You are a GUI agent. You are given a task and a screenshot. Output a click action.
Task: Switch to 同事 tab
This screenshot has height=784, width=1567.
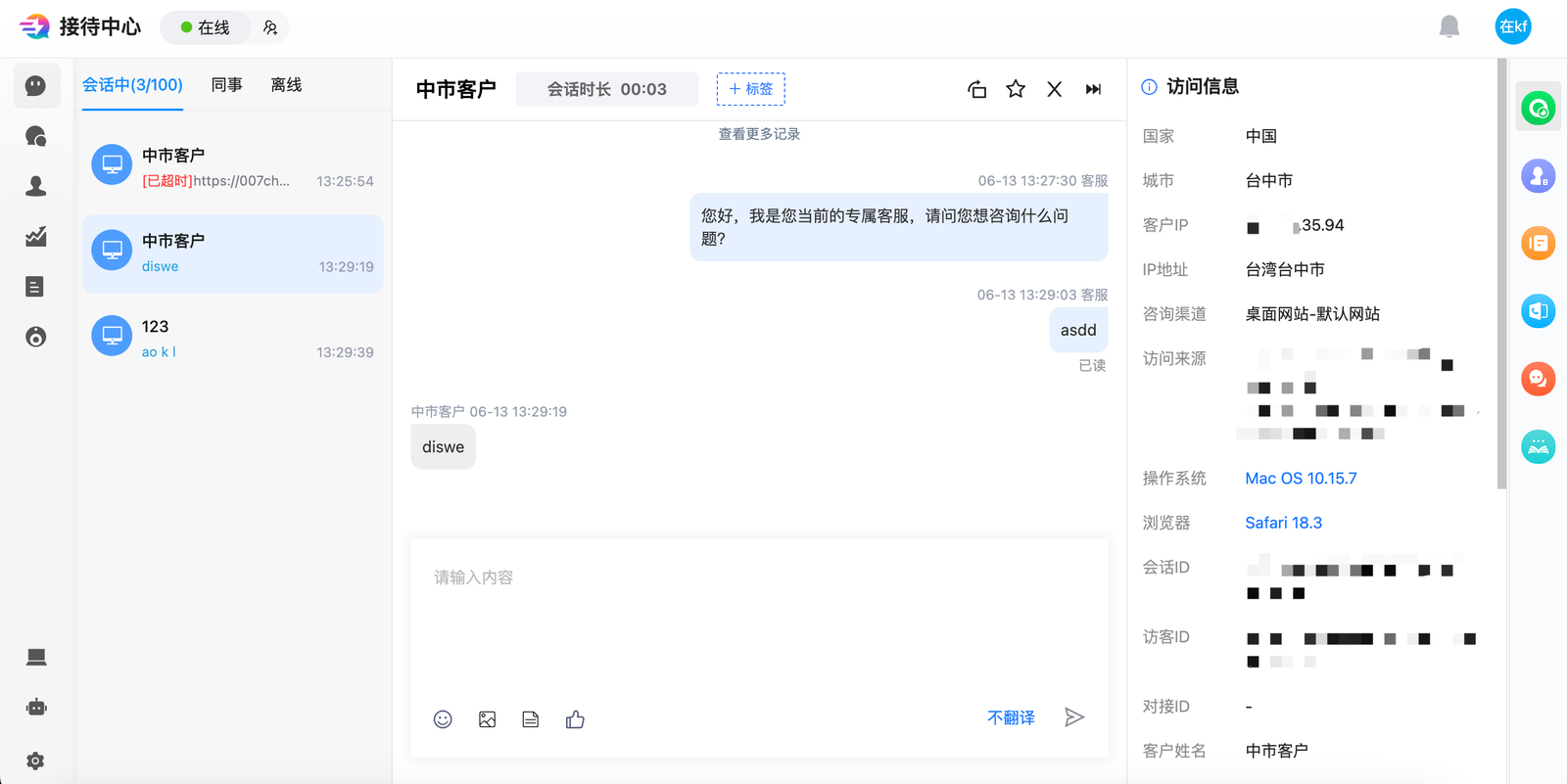(227, 85)
